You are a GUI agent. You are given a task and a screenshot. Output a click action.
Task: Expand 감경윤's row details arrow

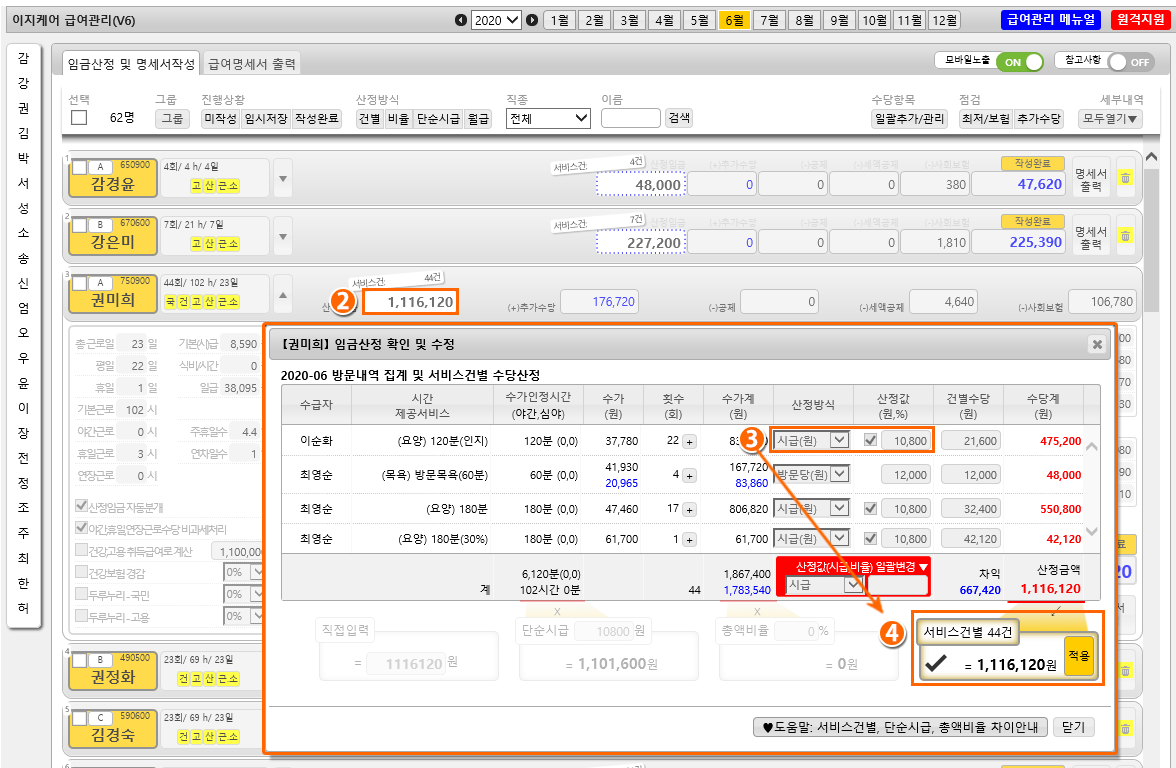click(282, 179)
